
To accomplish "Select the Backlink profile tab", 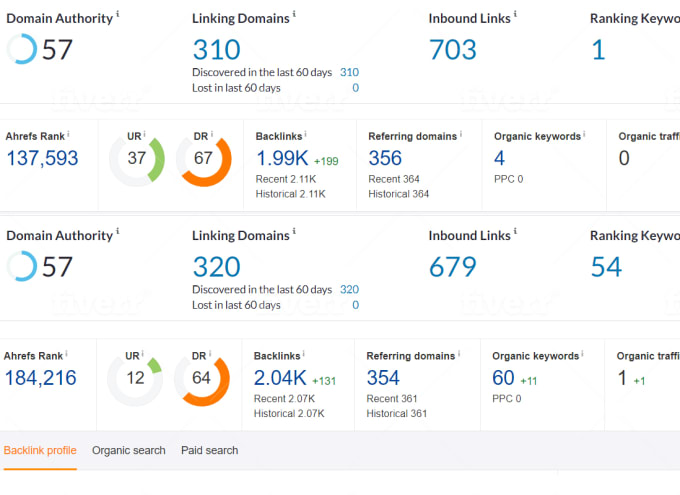I will 40,451.
